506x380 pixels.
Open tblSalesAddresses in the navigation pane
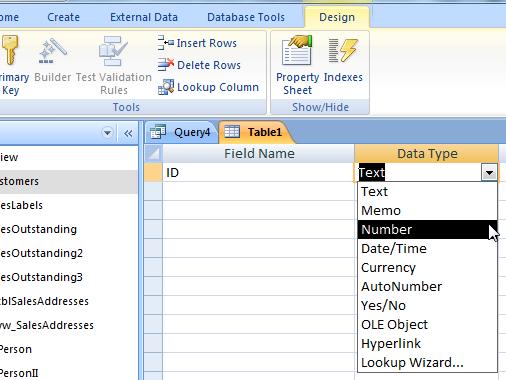68,301
